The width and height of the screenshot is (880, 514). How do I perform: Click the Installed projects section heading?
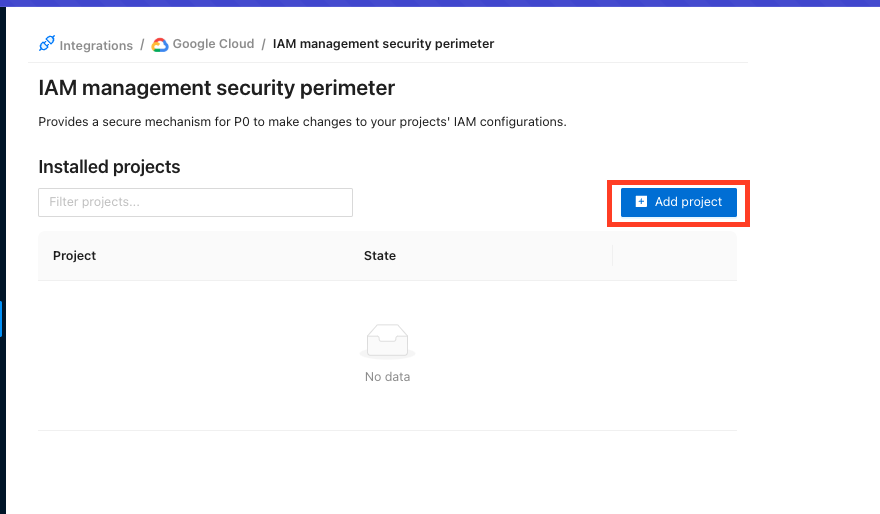click(x=109, y=167)
